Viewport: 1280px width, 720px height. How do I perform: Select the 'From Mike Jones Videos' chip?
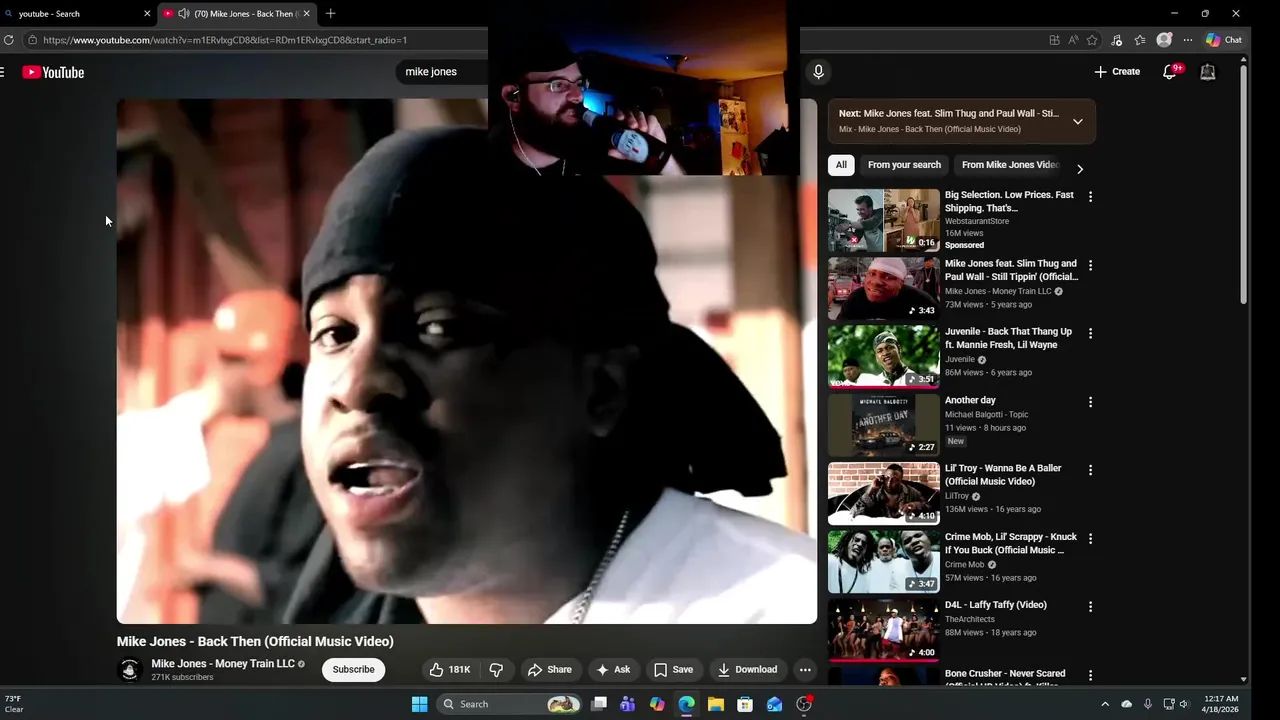[1009, 165]
